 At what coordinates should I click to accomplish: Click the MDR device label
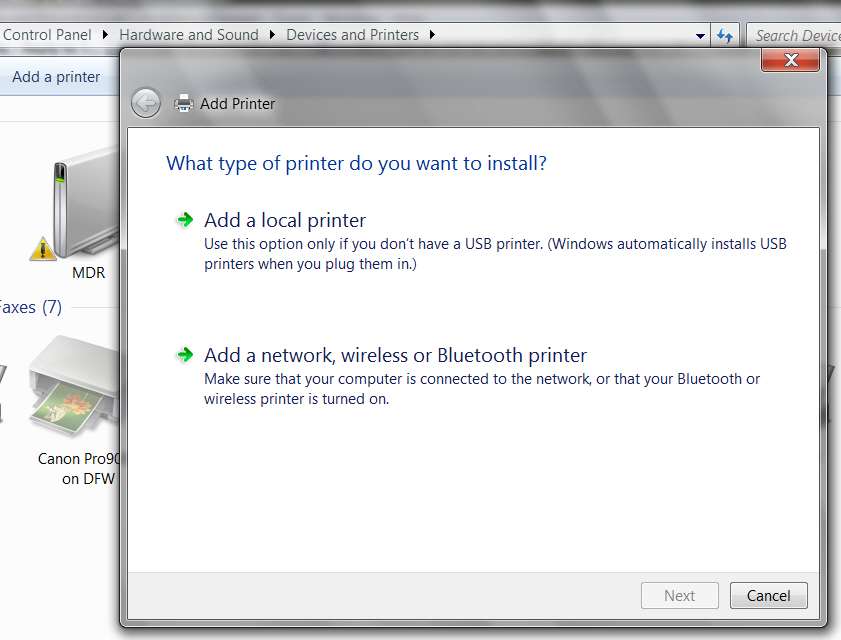pos(88,273)
